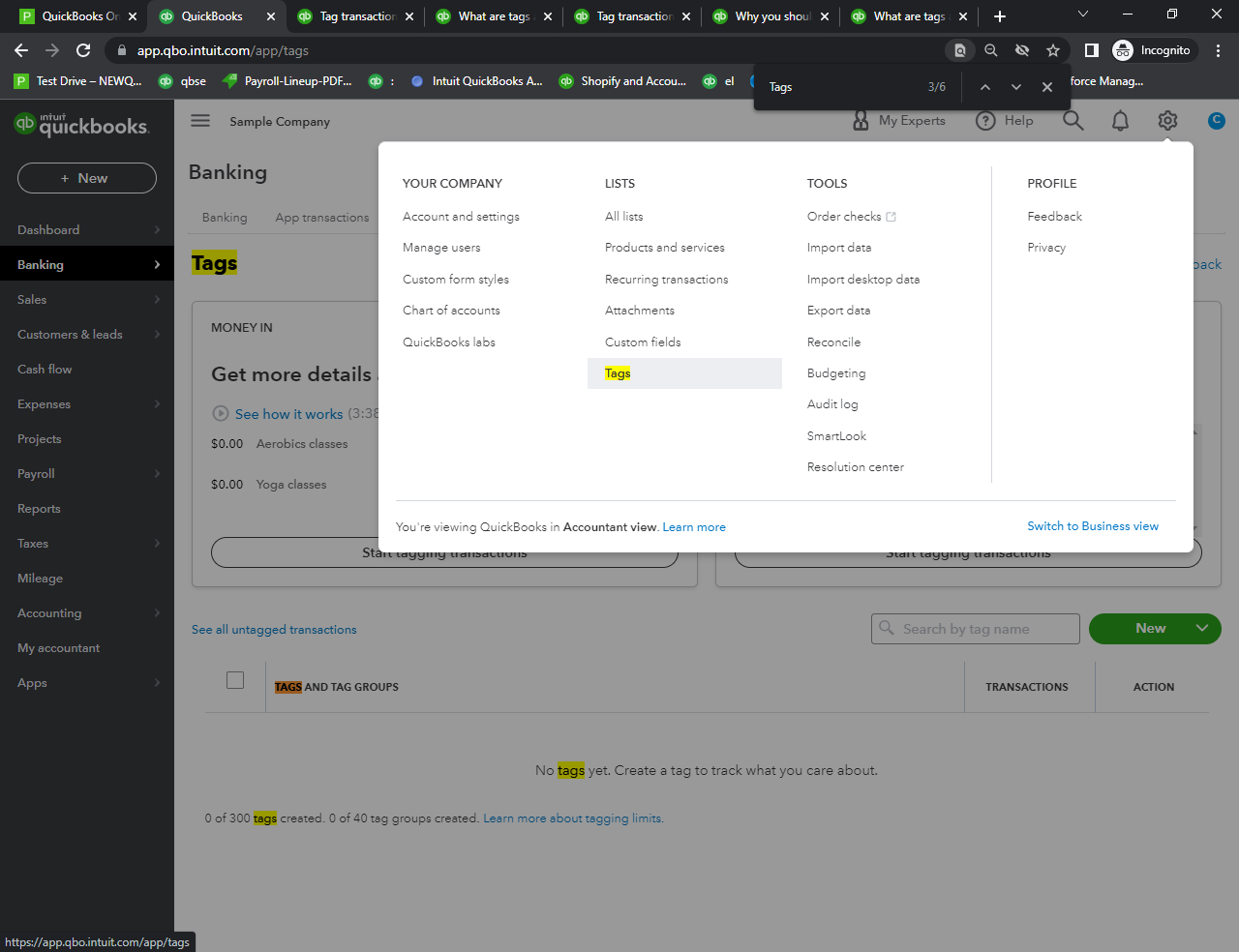Screen dimensions: 1239x952
Task: Click the crossed-out eye cookies icon
Action: click(1022, 50)
